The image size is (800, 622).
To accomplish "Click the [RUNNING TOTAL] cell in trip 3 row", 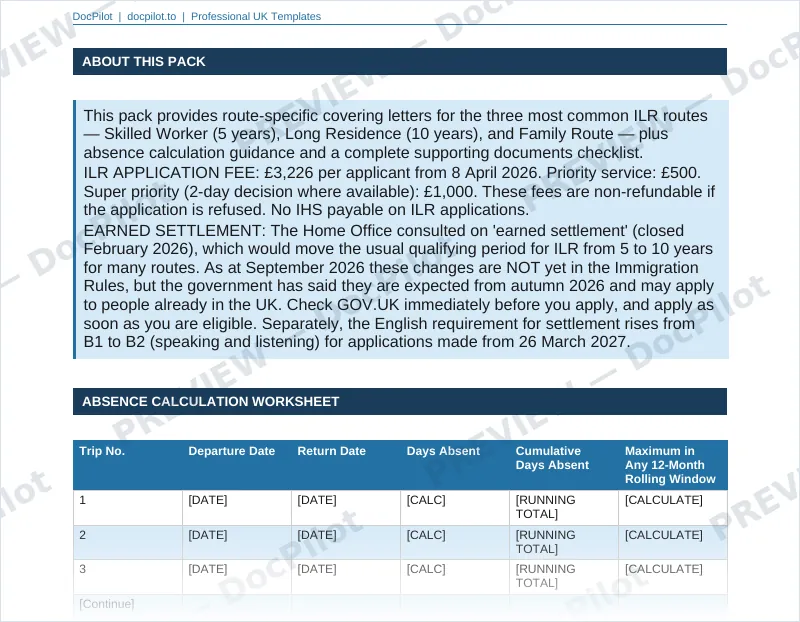I will (564, 577).
